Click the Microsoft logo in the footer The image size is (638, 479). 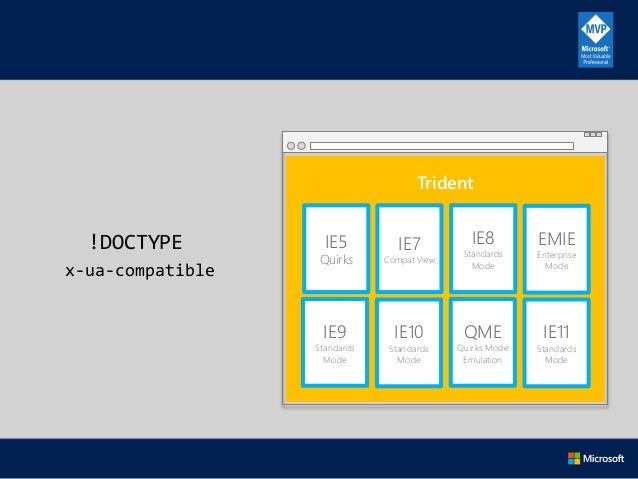point(596,458)
